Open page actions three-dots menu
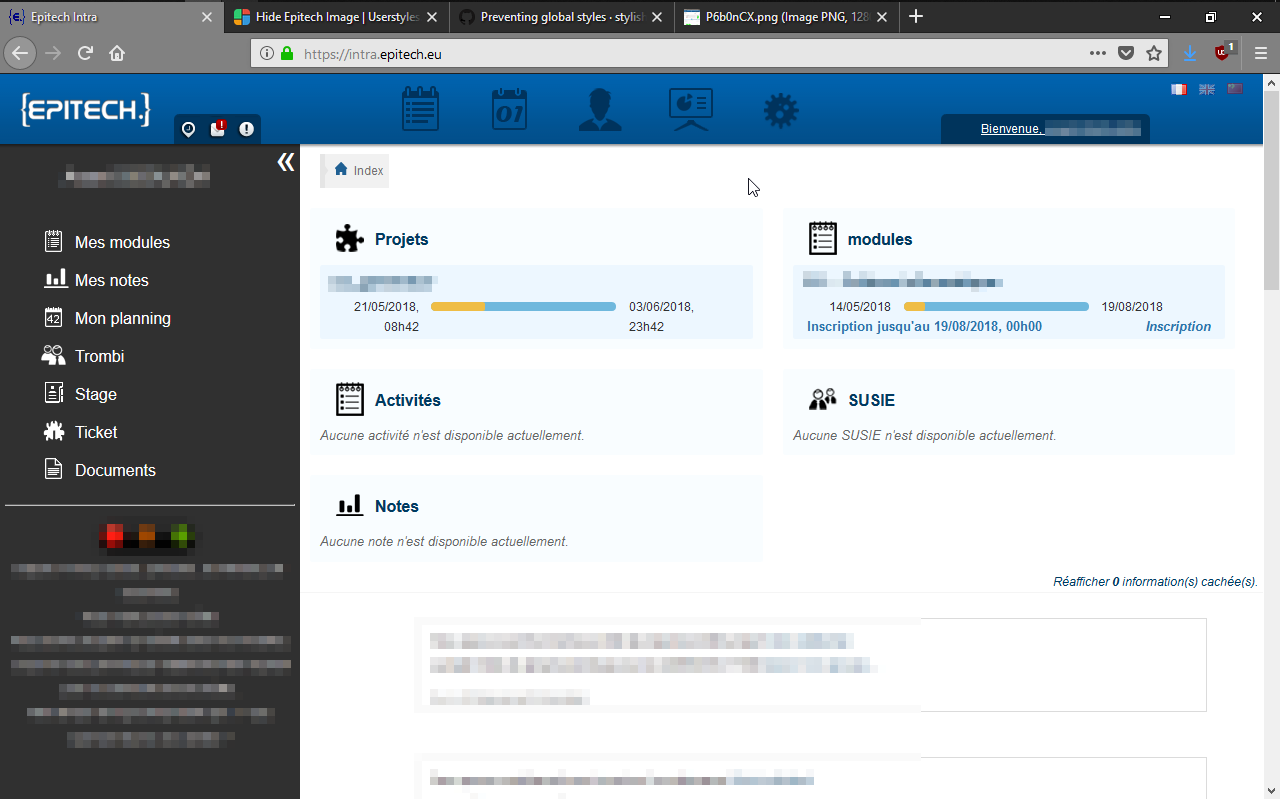The height and width of the screenshot is (799, 1280). (x=1098, y=54)
